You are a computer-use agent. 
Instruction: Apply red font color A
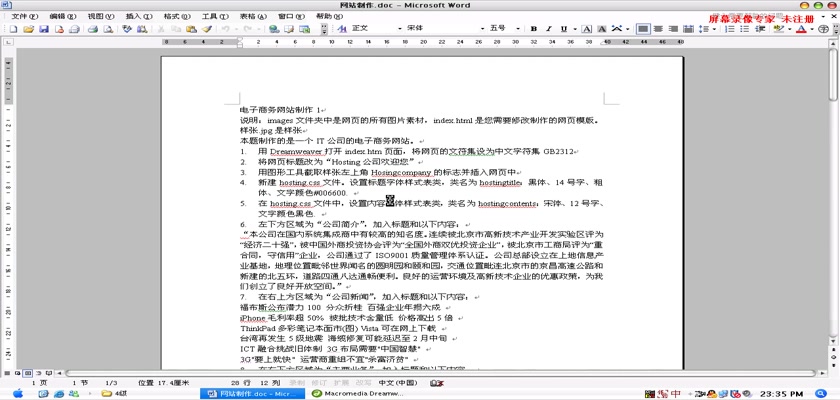pos(801,28)
